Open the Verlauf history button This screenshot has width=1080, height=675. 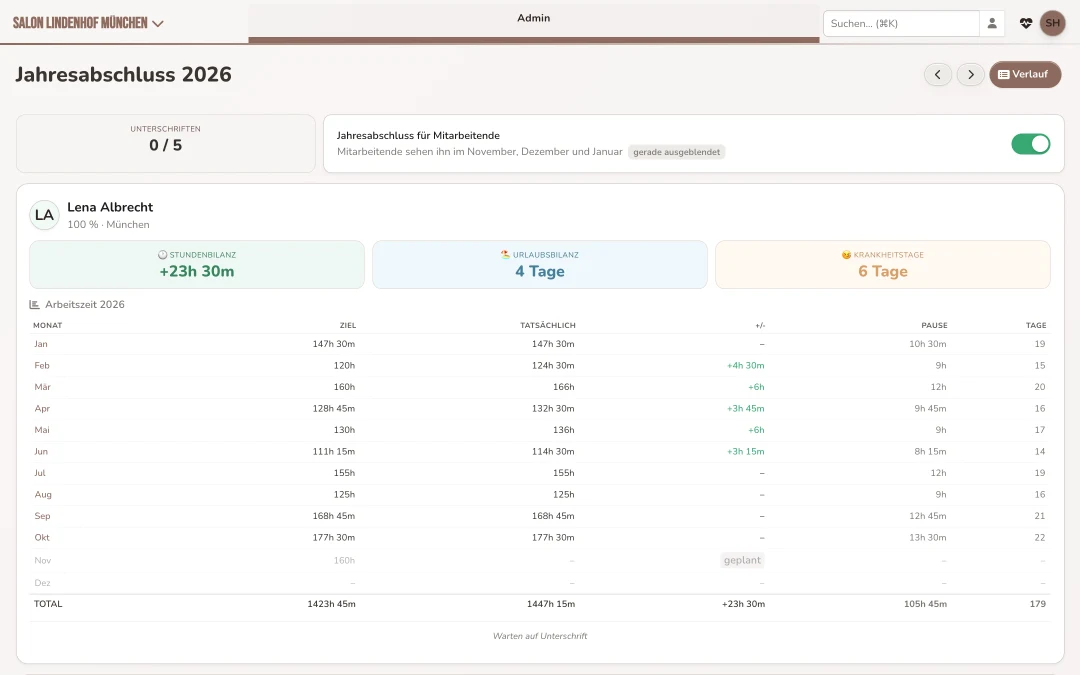coord(1025,74)
